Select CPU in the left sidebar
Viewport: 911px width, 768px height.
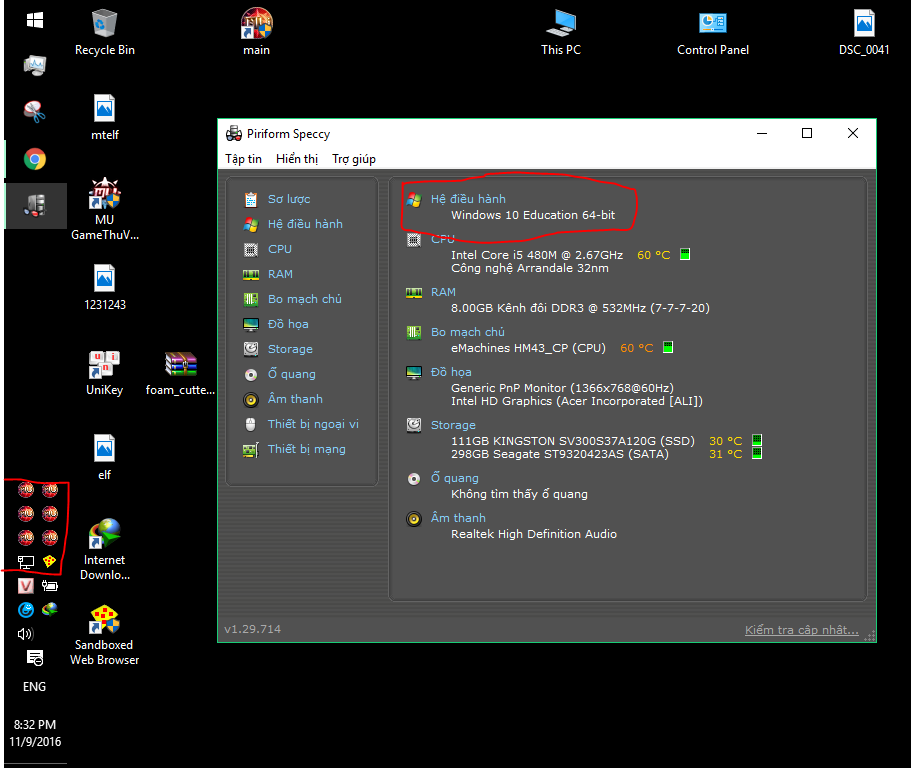coord(279,249)
